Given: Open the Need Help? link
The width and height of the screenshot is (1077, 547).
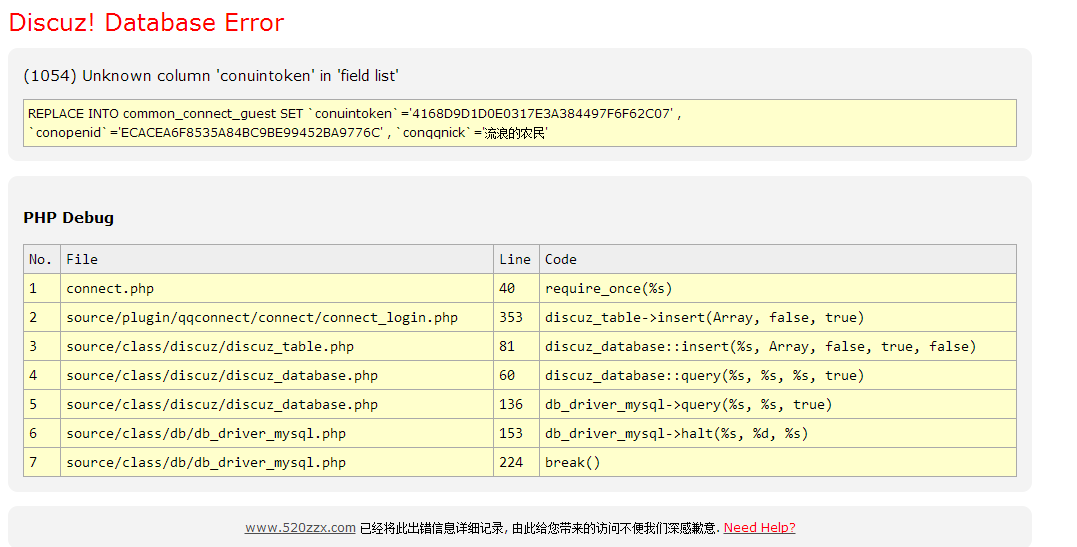Looking at the screenshot, I should (759, 528).
